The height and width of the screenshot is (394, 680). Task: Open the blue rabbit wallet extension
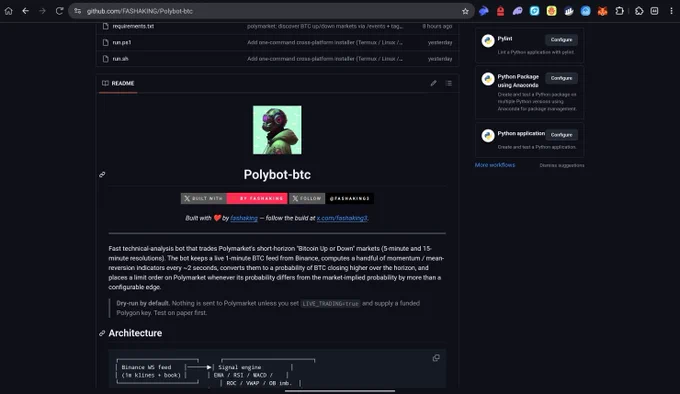(x=484, y=11)
